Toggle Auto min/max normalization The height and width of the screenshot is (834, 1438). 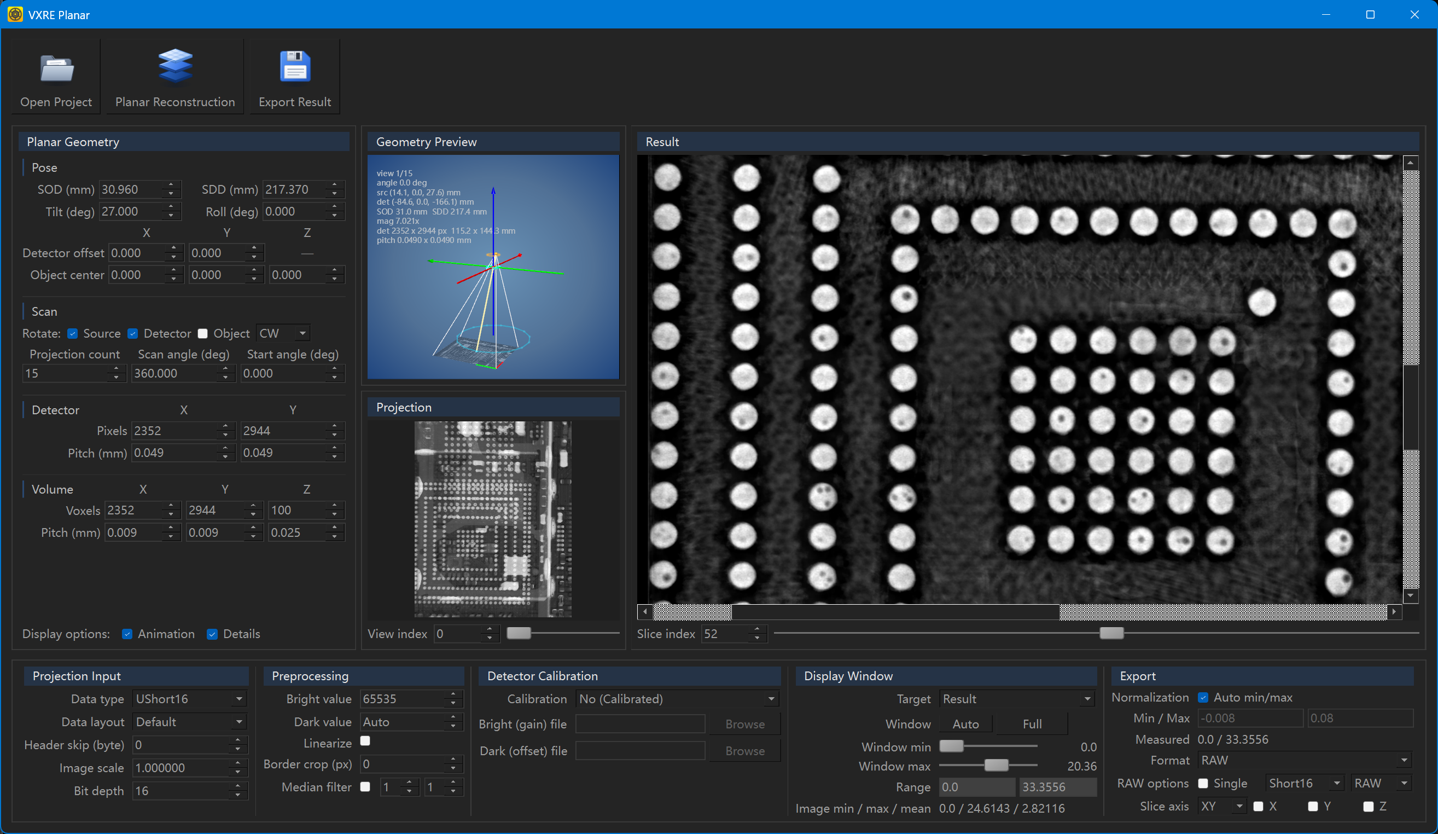(1203, 697)
